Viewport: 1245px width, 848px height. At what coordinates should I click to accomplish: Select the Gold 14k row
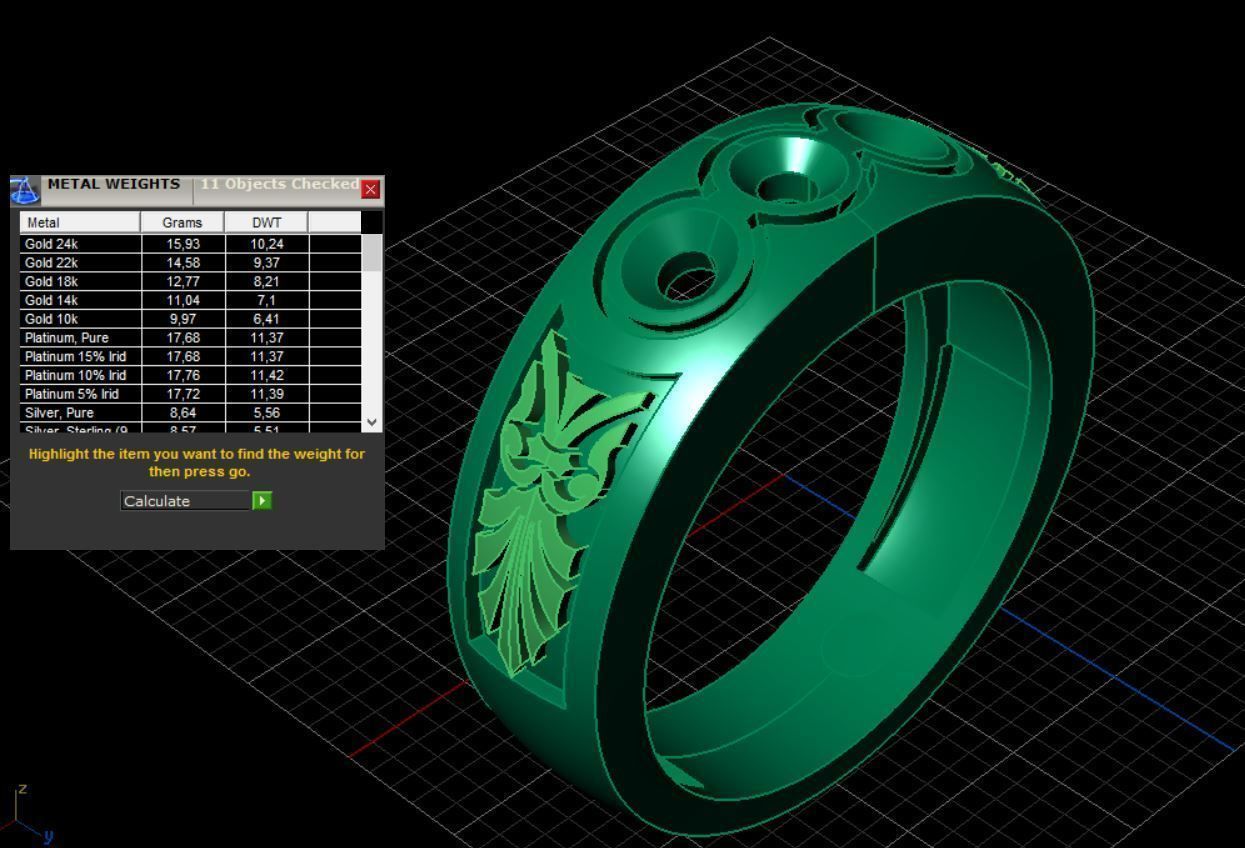(190, 300)
